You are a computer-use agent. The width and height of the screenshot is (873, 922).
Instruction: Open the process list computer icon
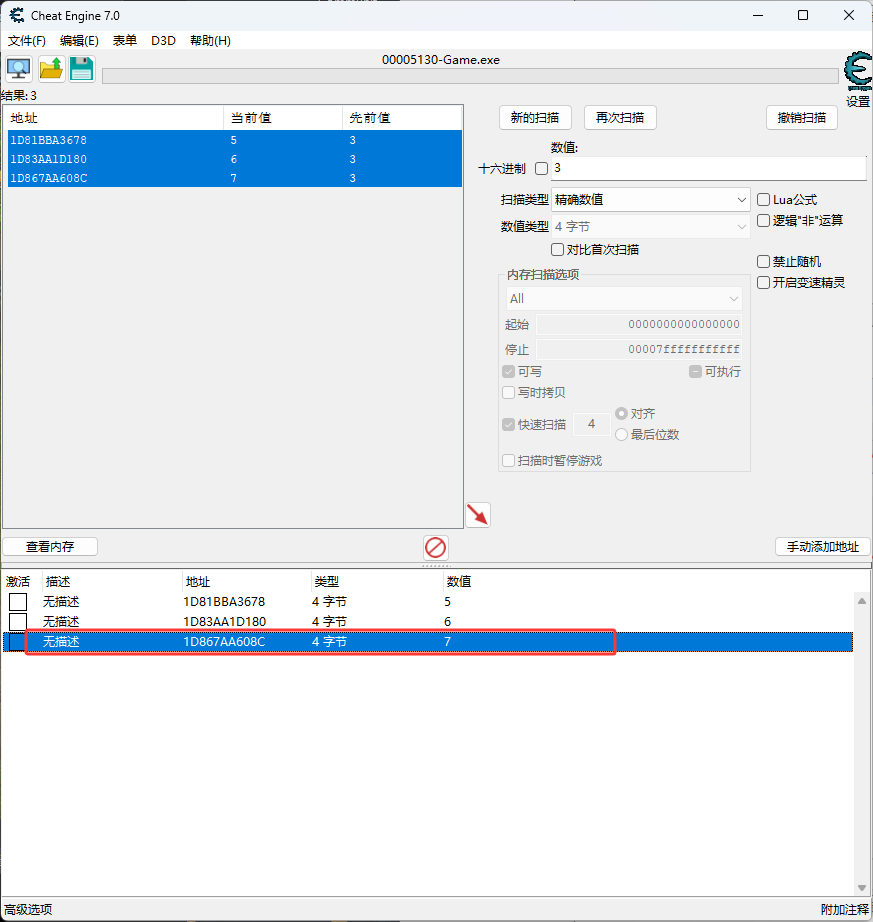pyautogui.click(x=19, y=69)
